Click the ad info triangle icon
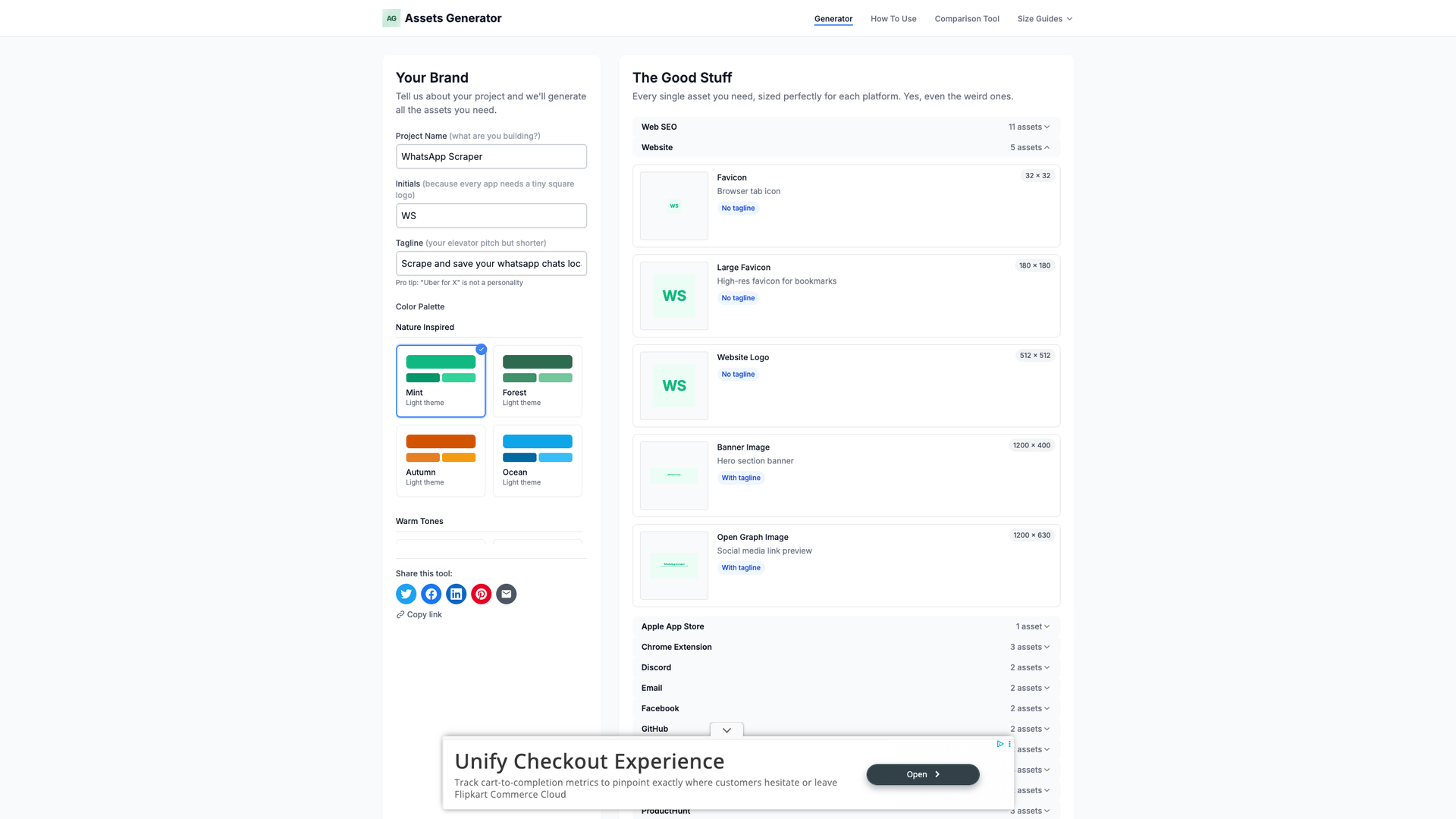The image size is (1456, 819). pyautogui.click(x=999, y=744)
